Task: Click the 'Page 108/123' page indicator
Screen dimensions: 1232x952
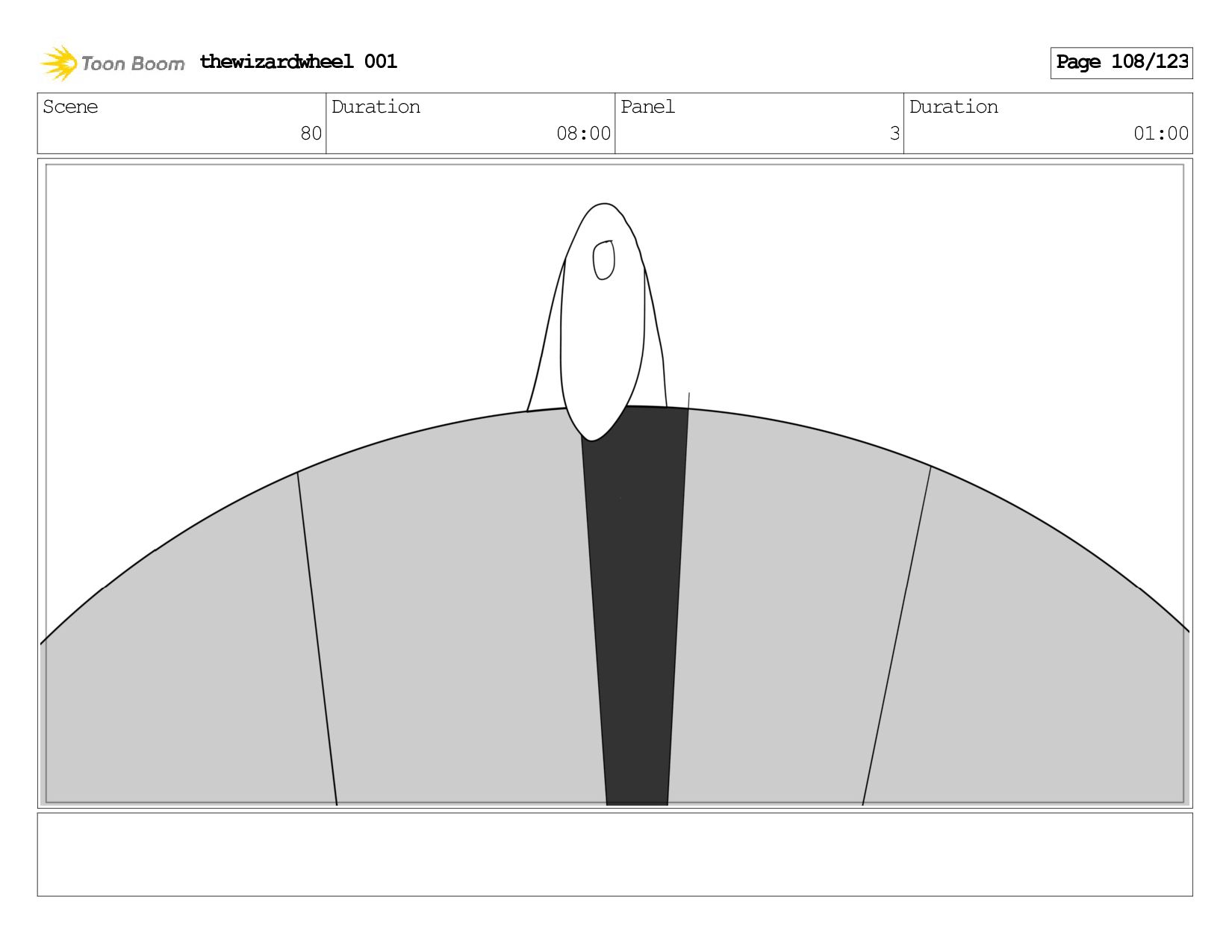Action: 1121,63
